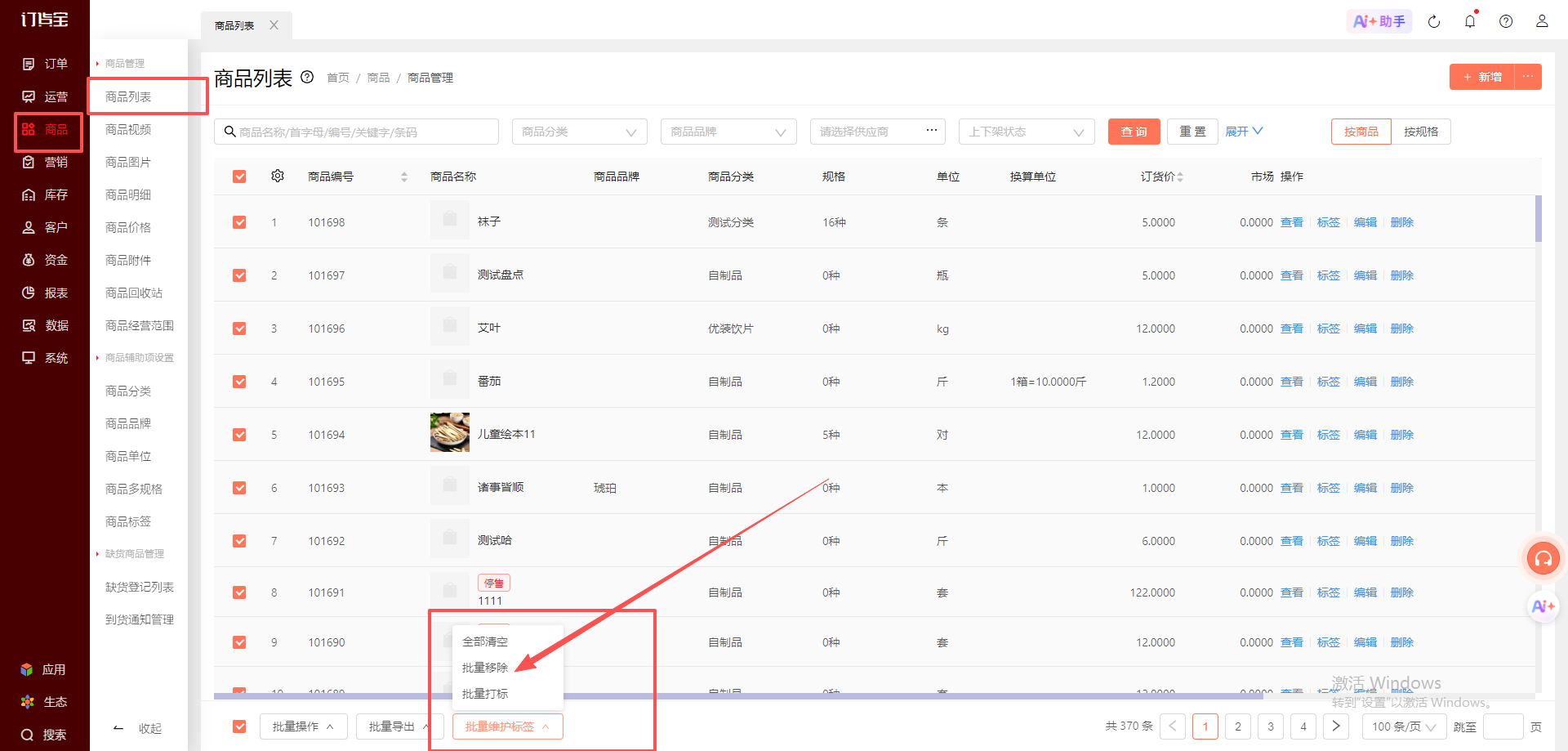Click the 新增 add product button
The height and width of the screenshot is (751, 1568).
point(1482,77)
